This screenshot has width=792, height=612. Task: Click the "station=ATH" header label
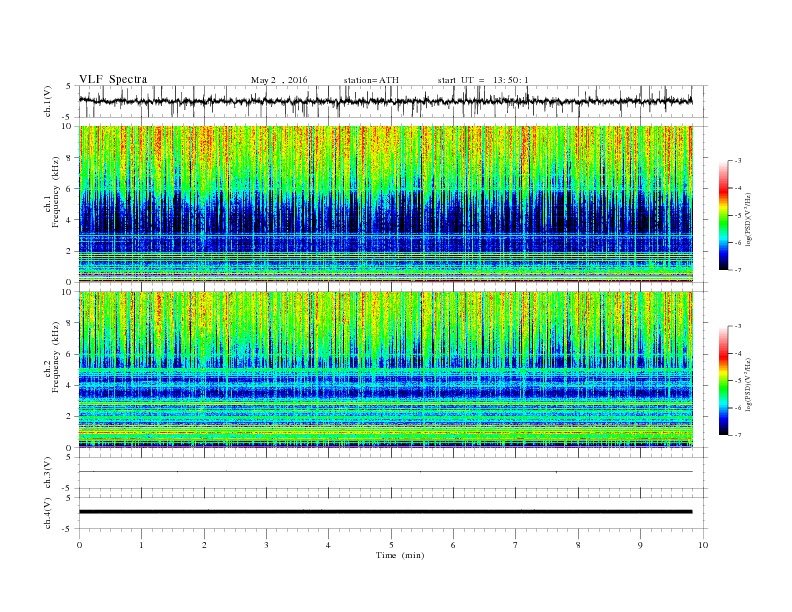click(371, 80)
